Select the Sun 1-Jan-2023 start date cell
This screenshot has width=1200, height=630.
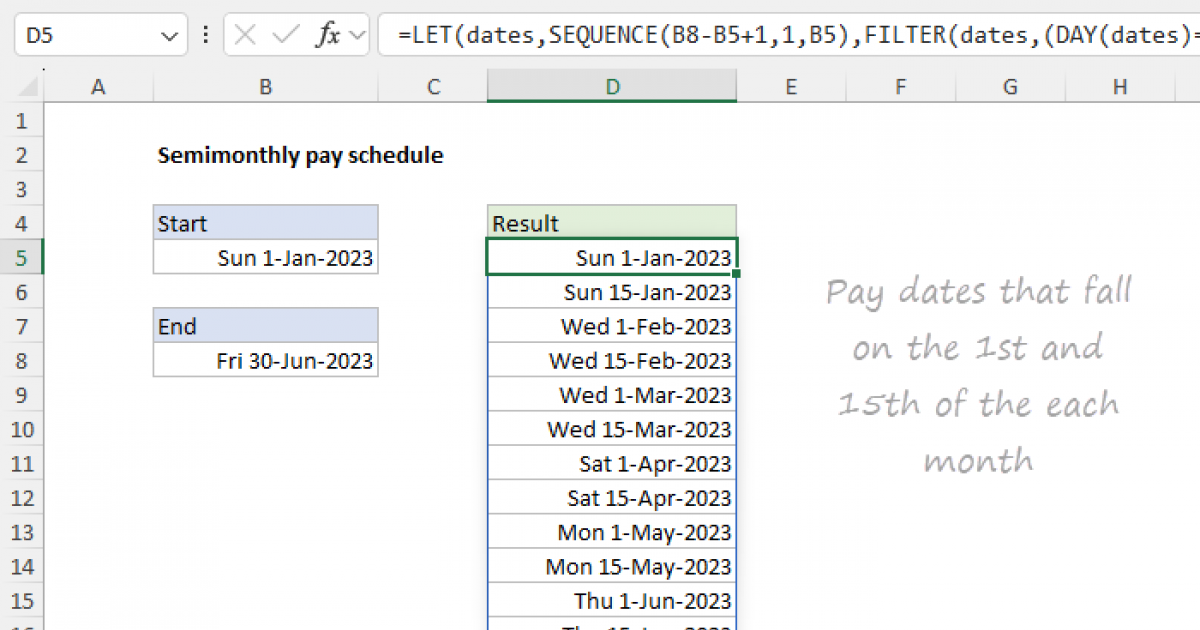pos(264,257)
